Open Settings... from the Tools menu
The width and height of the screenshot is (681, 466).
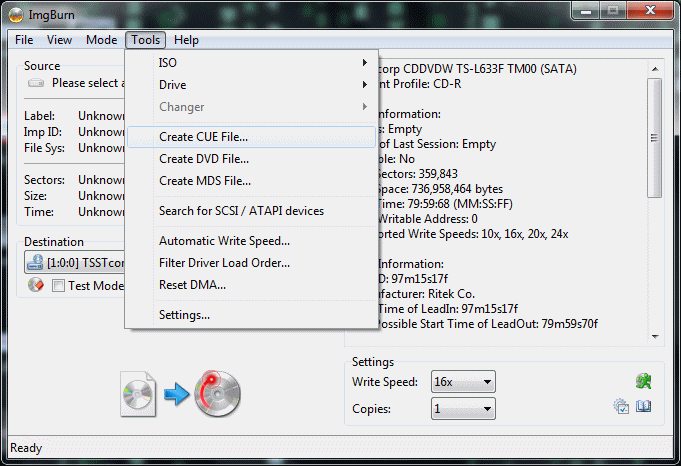[x=252, y=315]
